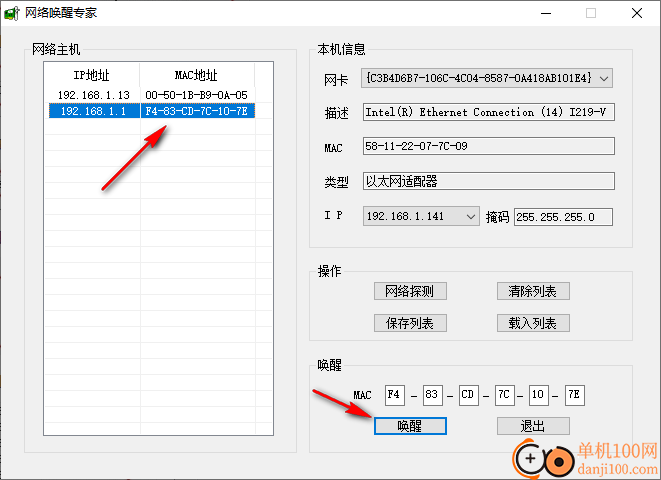The height and width of the screenshot is (480, 661).
Task: Click the local MAC field 58-11-22-07-7C-09
Action: pos(489,146)
